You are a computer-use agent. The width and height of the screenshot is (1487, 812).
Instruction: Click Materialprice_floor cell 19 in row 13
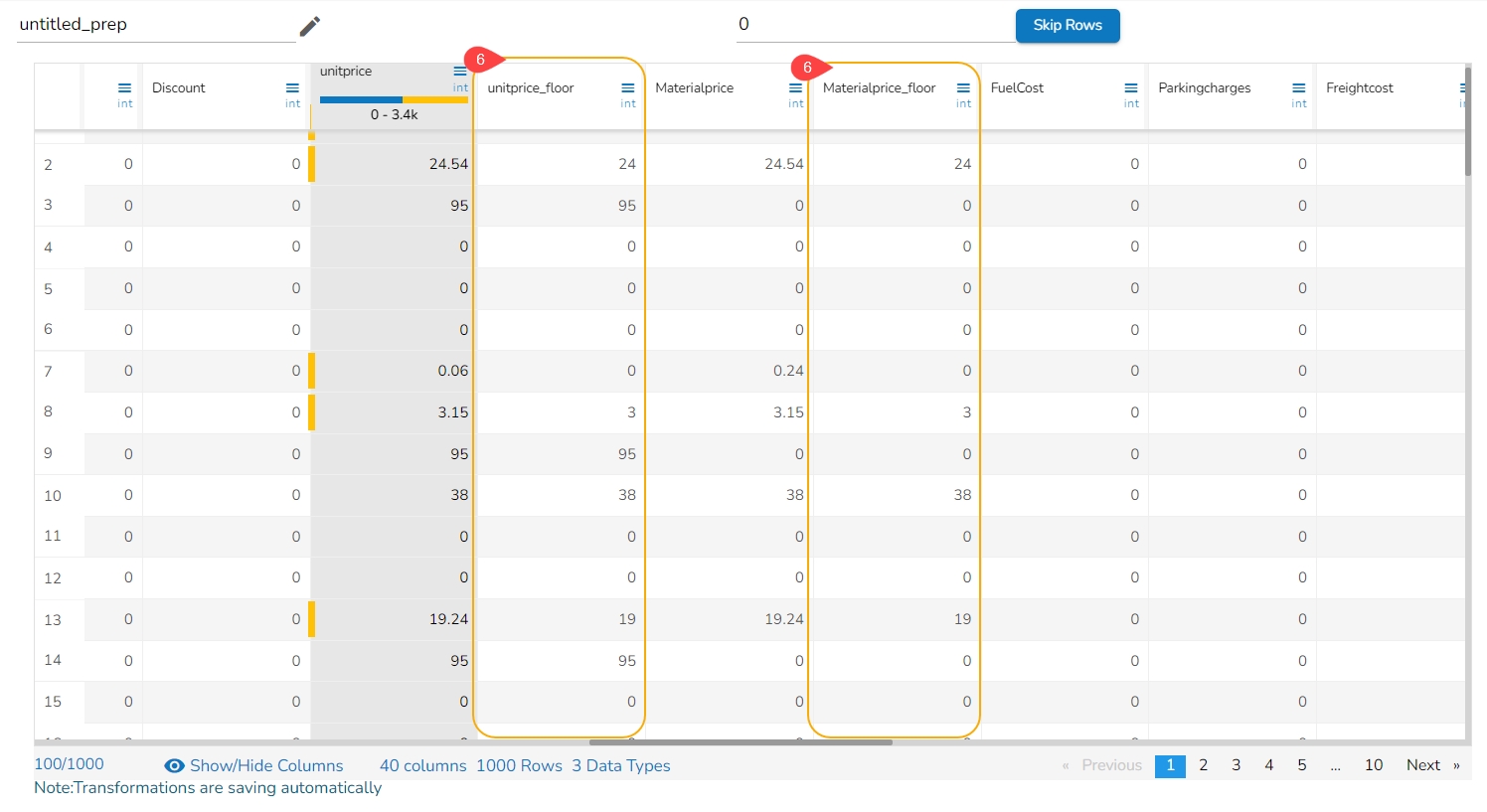[x=896, y=619]
